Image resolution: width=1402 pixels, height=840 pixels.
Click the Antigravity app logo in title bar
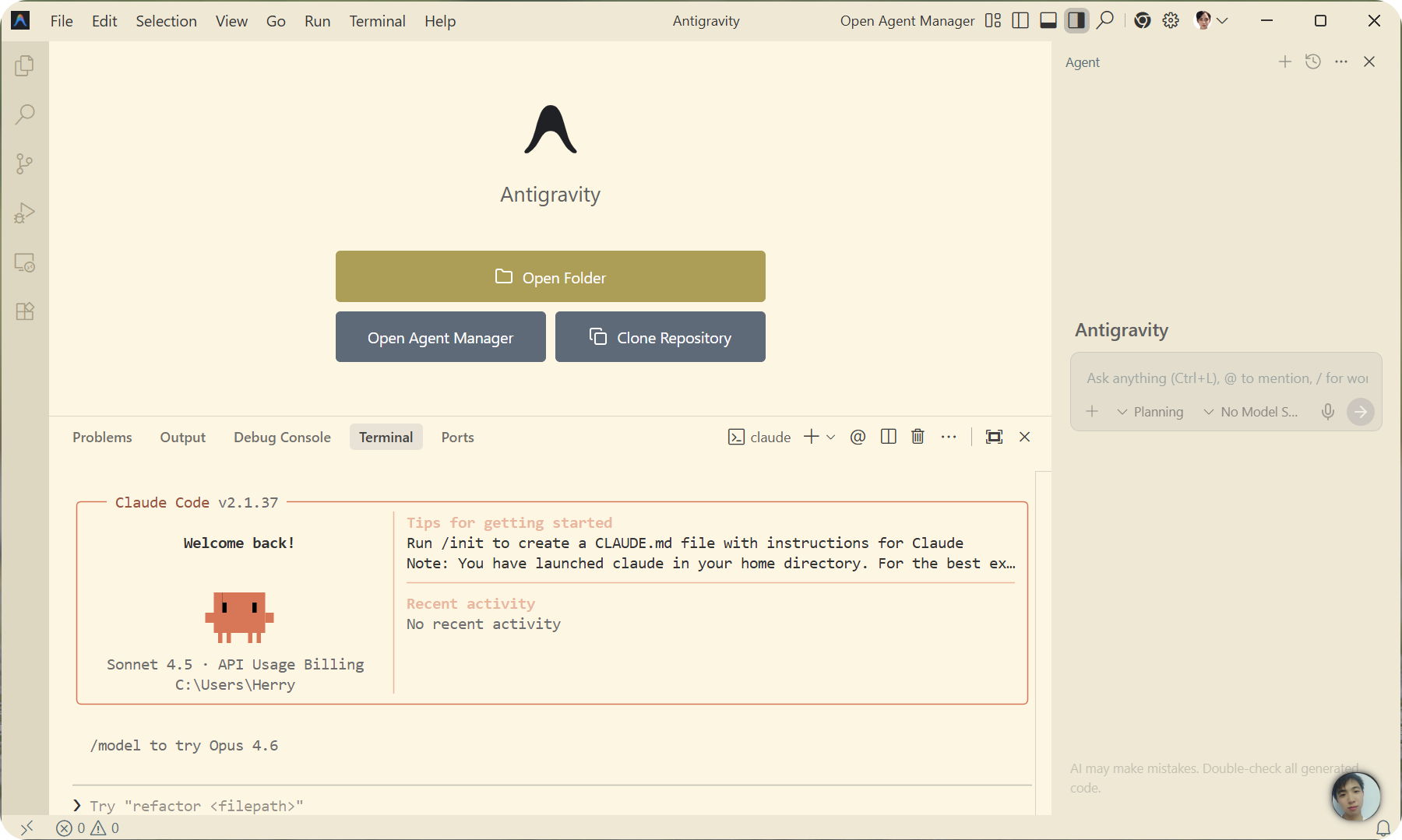point(21,21)
